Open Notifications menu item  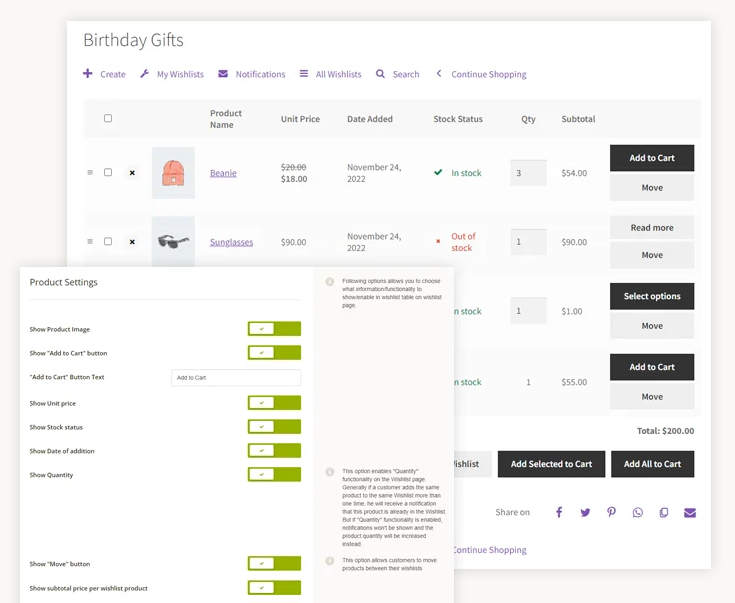pos(260,74)
